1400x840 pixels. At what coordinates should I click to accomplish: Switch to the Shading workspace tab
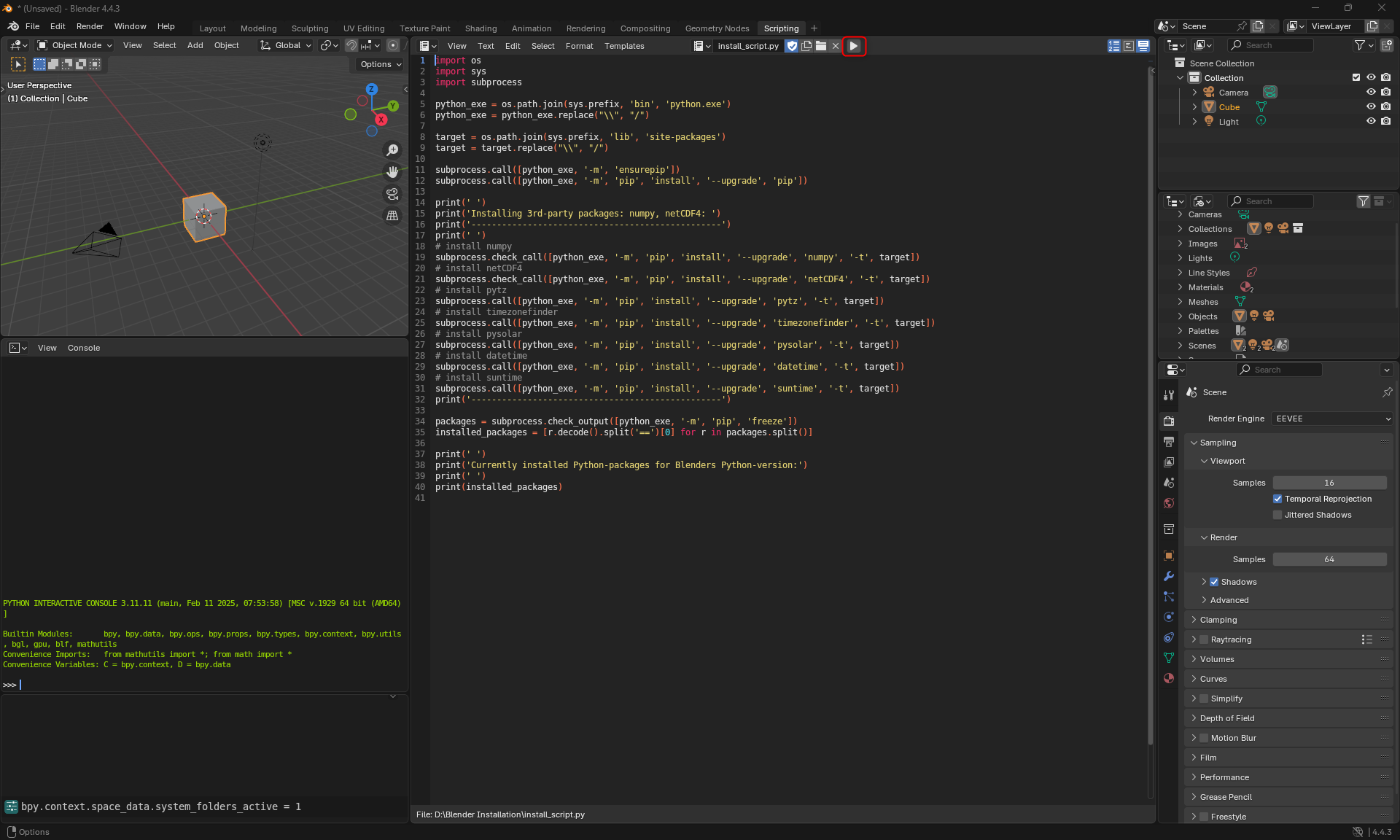[x=481, y=28]
